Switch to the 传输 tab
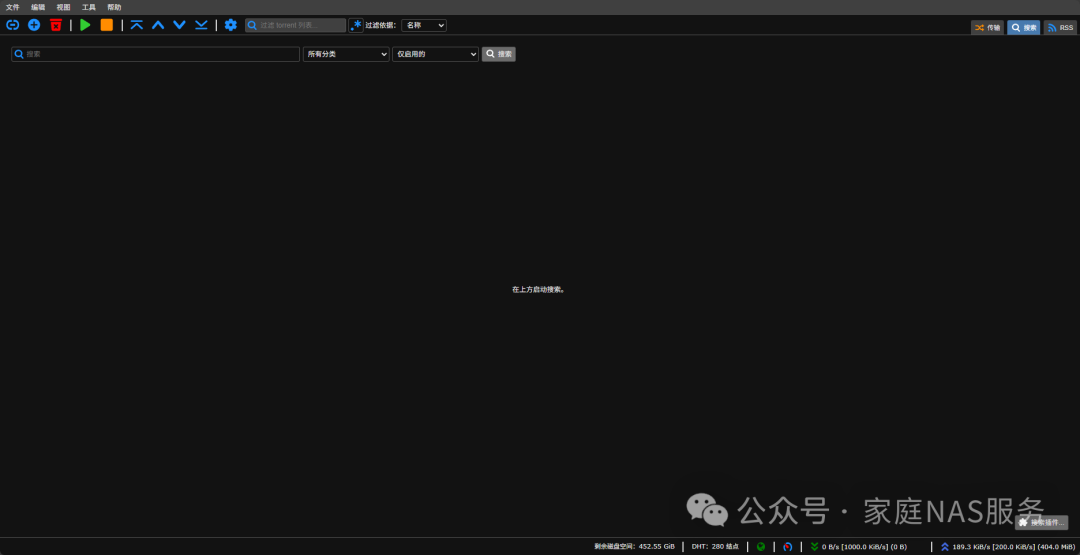This screenshot has height=555, width=1080. [988, 28]
